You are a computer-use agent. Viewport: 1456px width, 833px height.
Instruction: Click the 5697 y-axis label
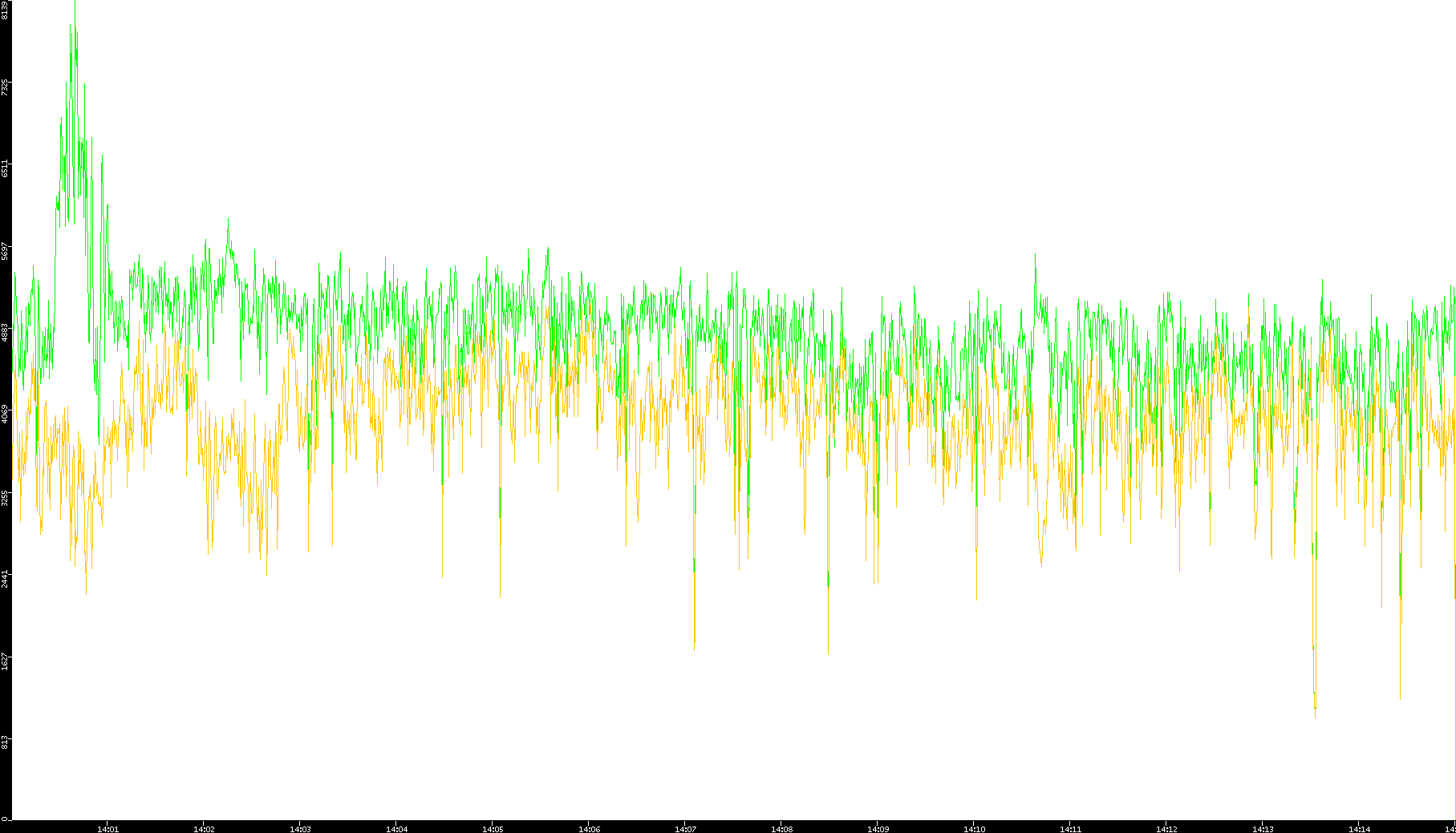point(5,251)
